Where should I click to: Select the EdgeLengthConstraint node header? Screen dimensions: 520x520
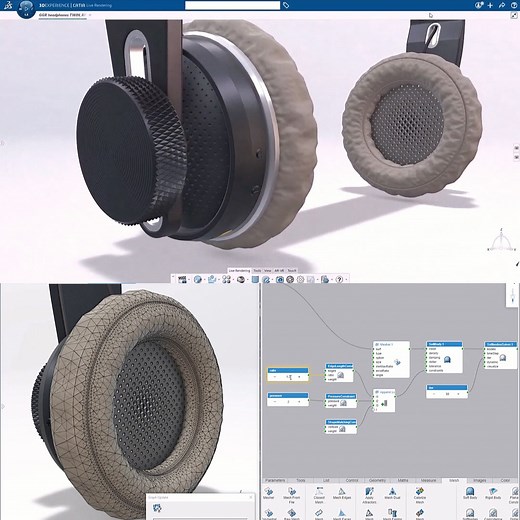tap(339, 366)
